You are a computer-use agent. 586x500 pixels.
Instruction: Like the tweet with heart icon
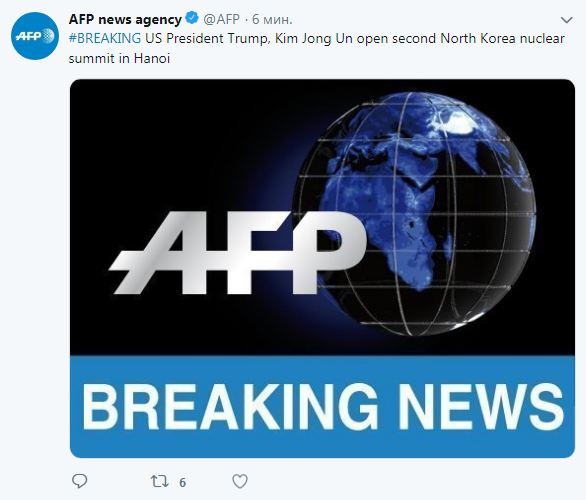tap(240, 481)
